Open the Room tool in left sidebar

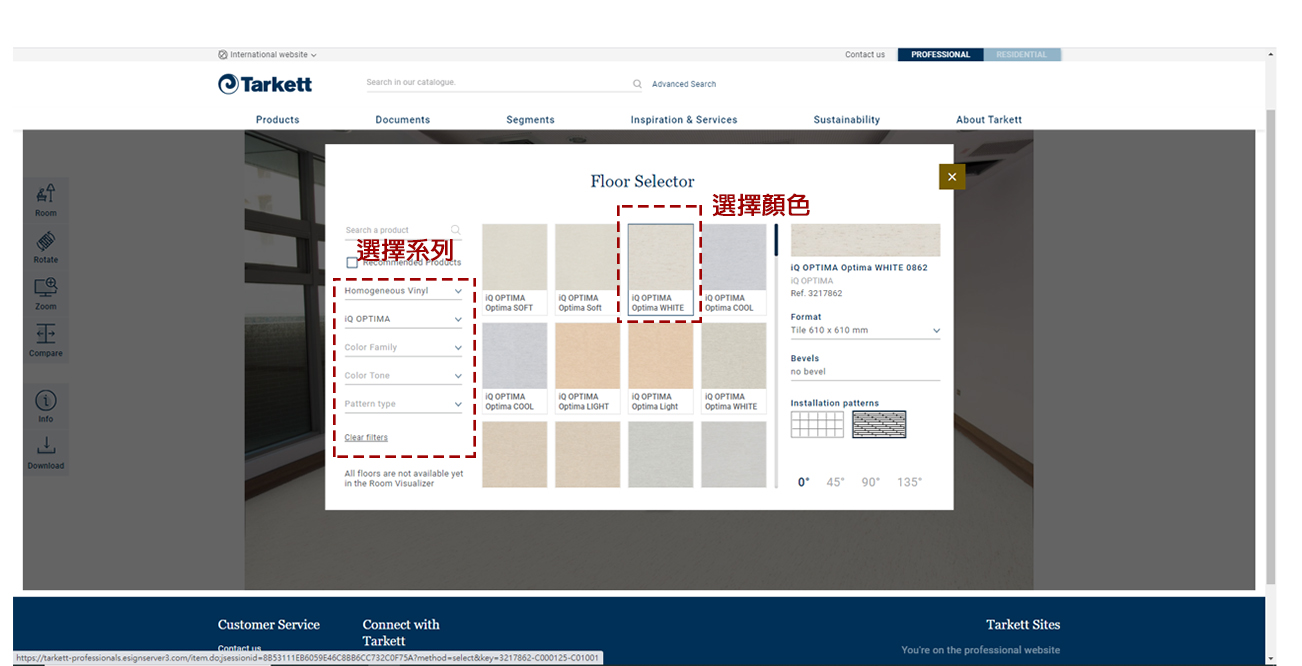tap(46, 199)
